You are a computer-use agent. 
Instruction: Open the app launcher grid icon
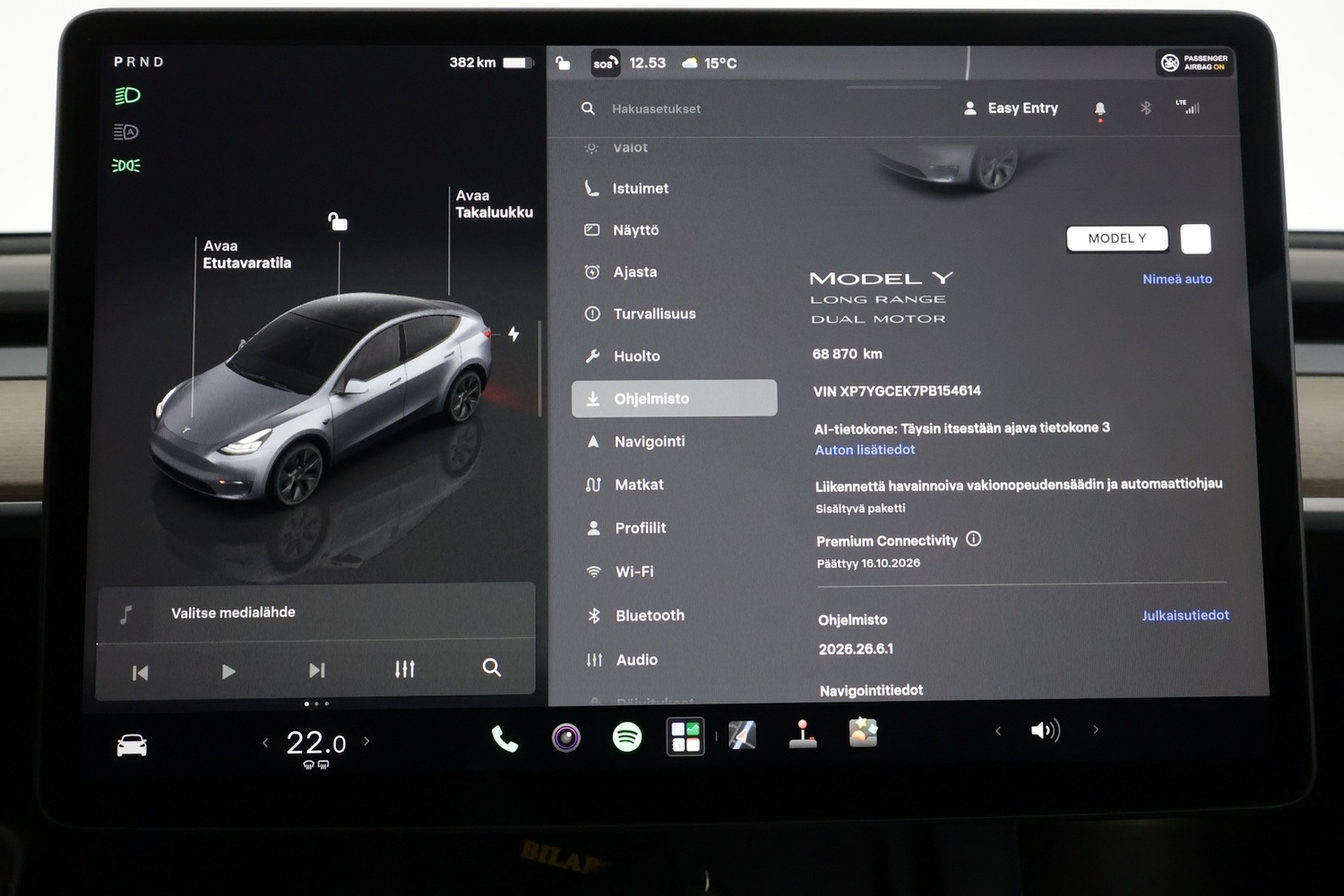click(685, 737)
